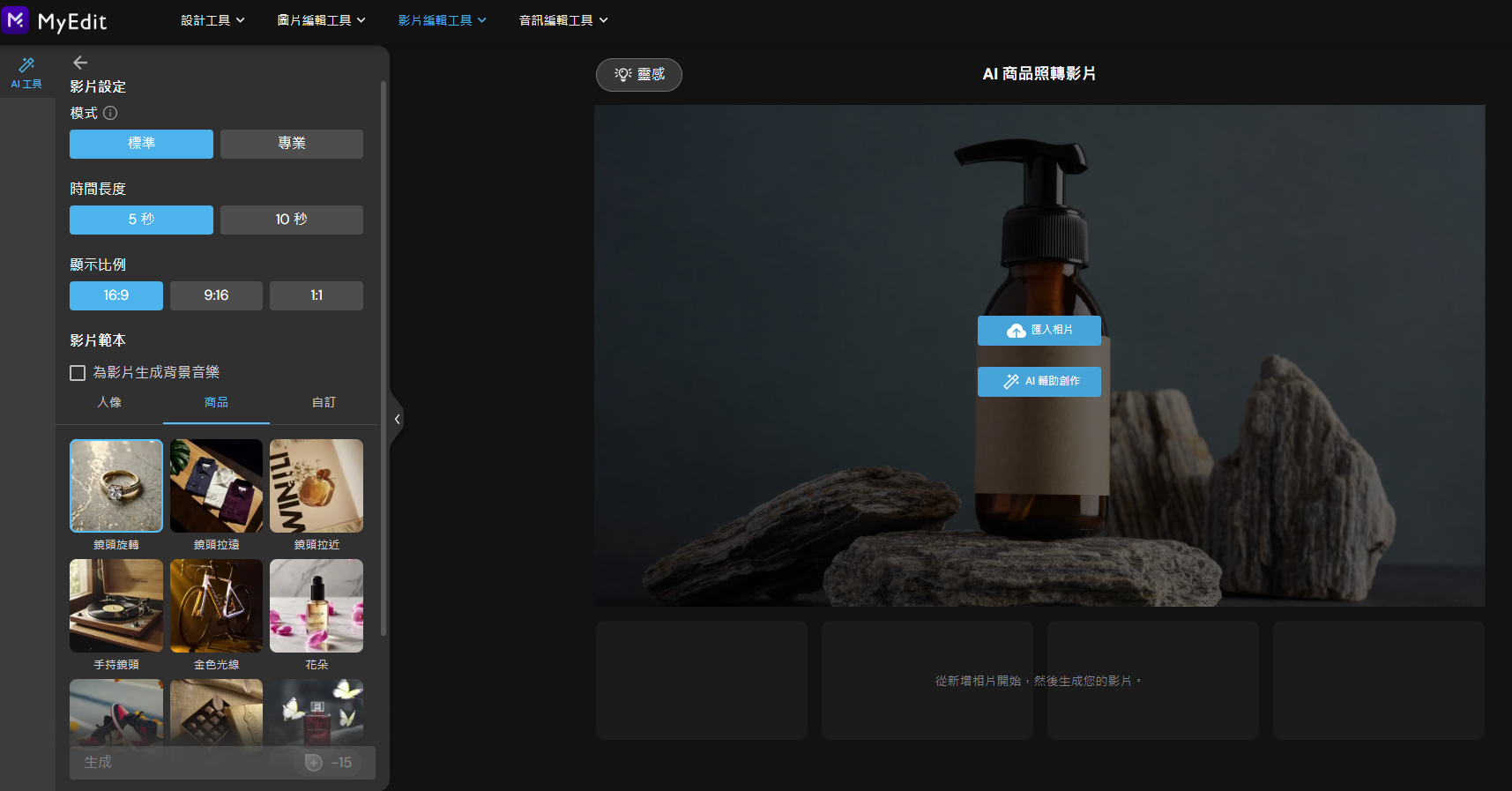Click the 匯入相片 cloud upload button
Screen dimensions: 1512x791
[1039, 330]
